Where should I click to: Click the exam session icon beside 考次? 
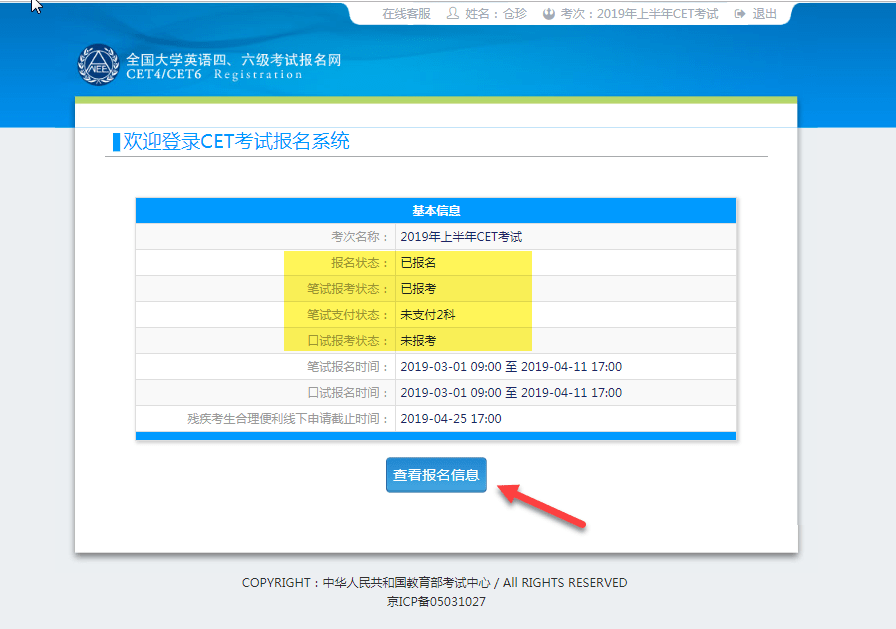549,13
